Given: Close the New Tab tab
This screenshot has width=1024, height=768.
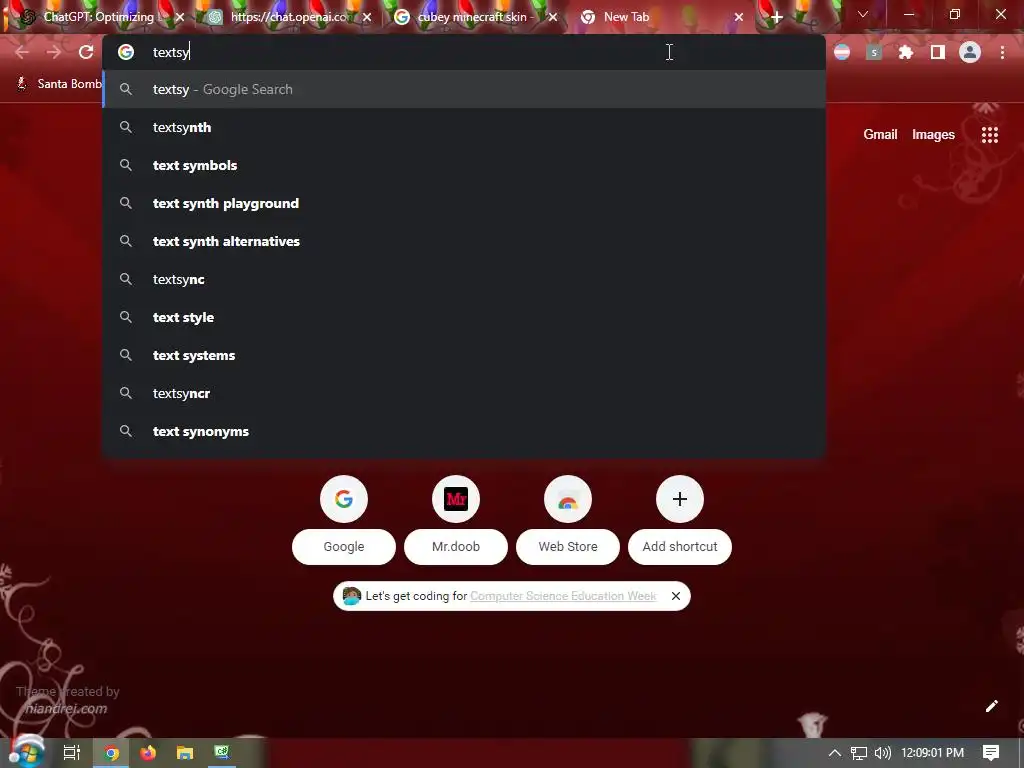Looking at the screenshot, I should [739, 17].
